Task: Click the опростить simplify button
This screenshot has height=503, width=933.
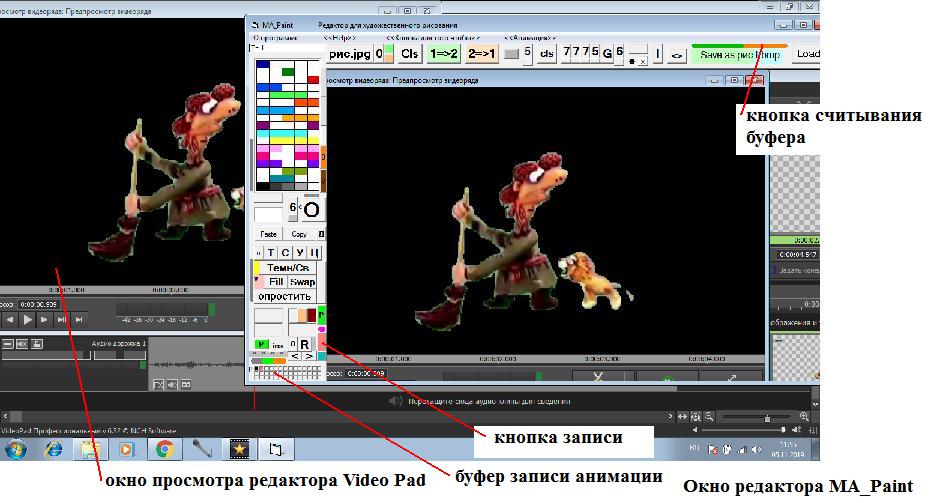Action: pyautogui.click(x=284, y=296)
